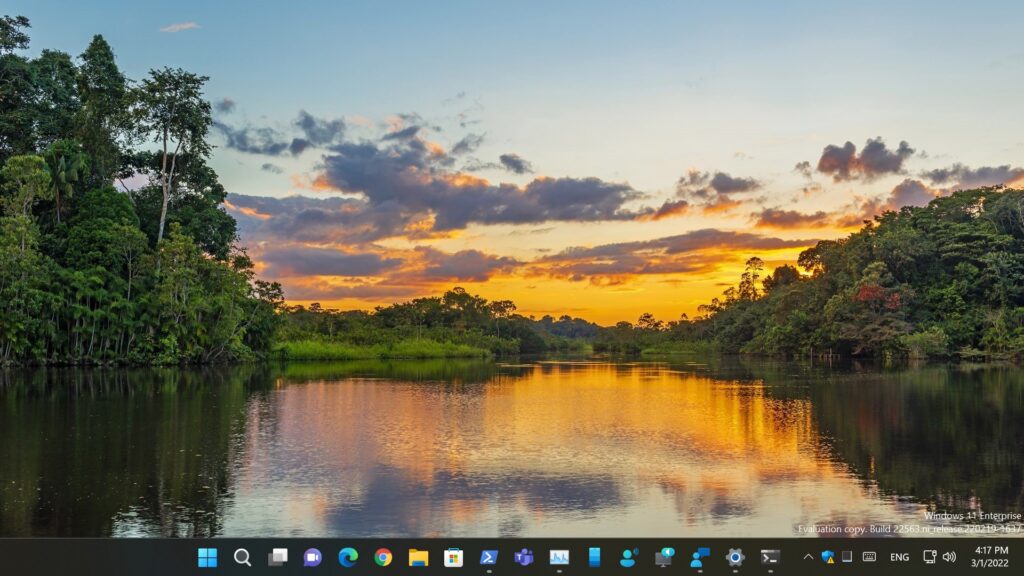Click the volume speaker icon
1024x576 pixels.
click(949, 557)
